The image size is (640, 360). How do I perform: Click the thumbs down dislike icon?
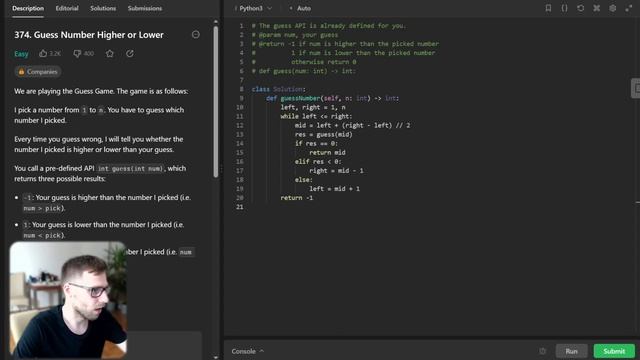coord(77,53)
